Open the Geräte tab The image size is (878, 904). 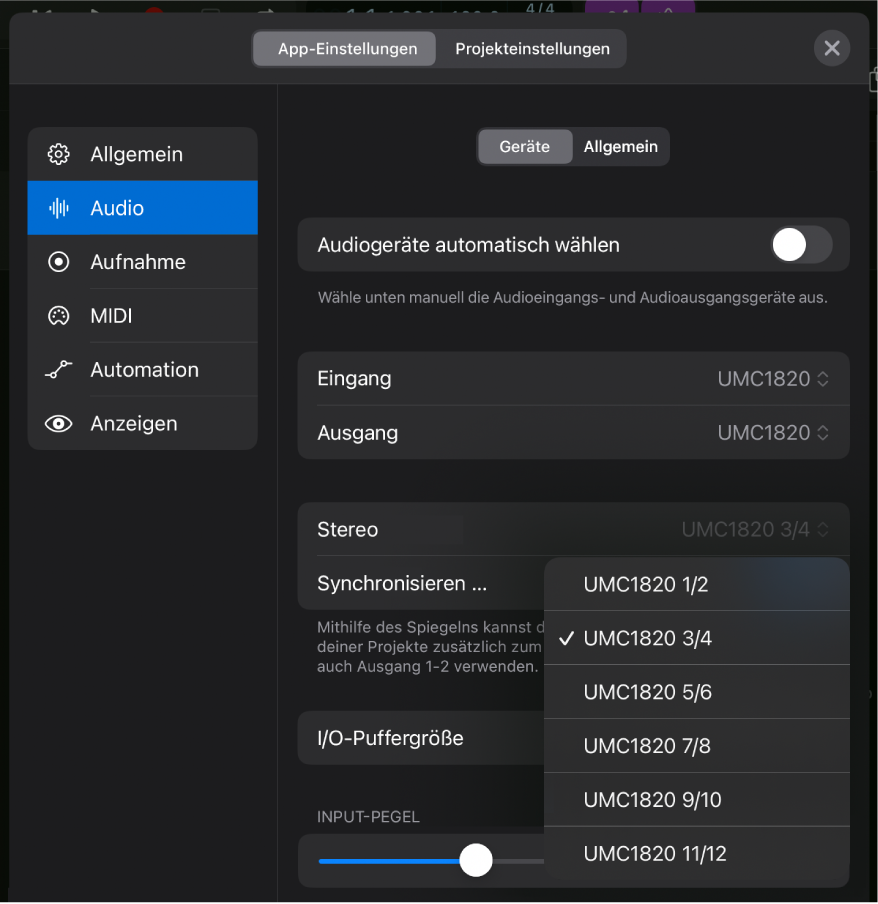click(524, 146)
